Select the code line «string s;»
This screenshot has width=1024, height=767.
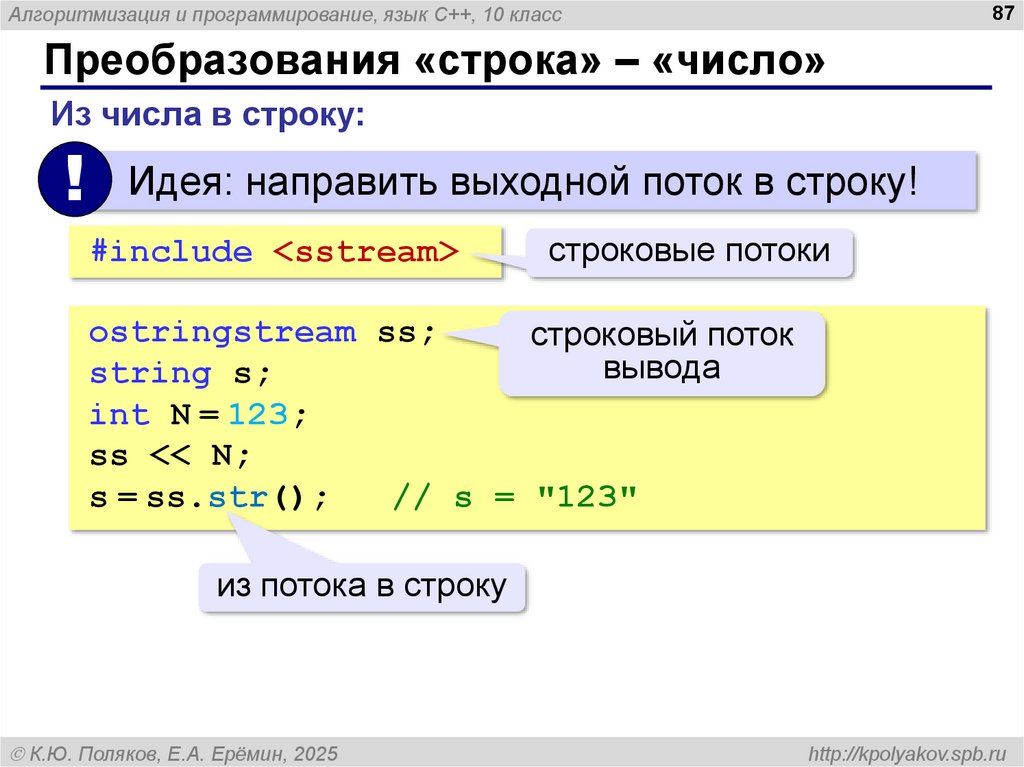(x=180, y=374)
